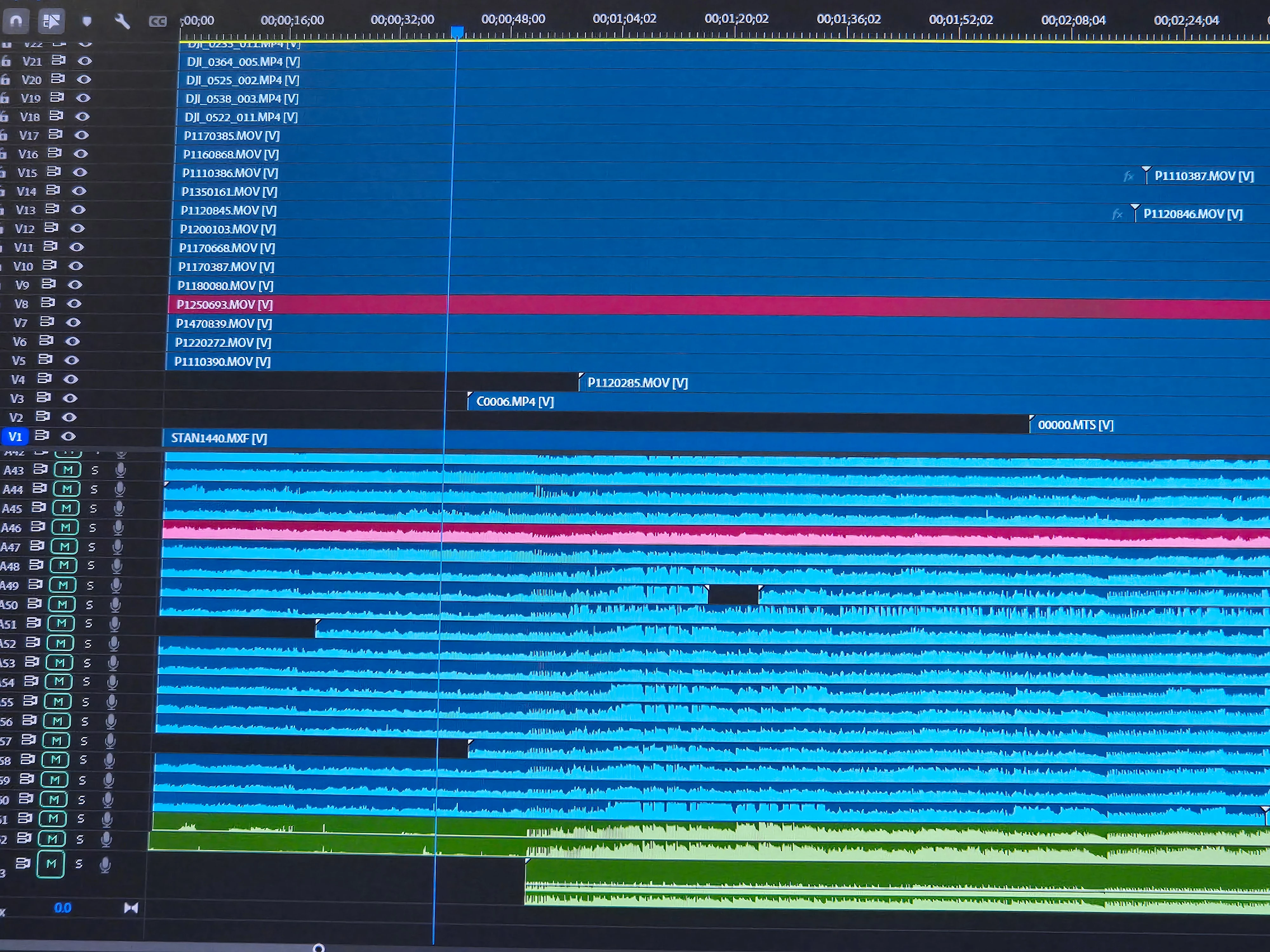Click the CC caption track options
The width and height of the screenshot is (1270, 952).
157,22
